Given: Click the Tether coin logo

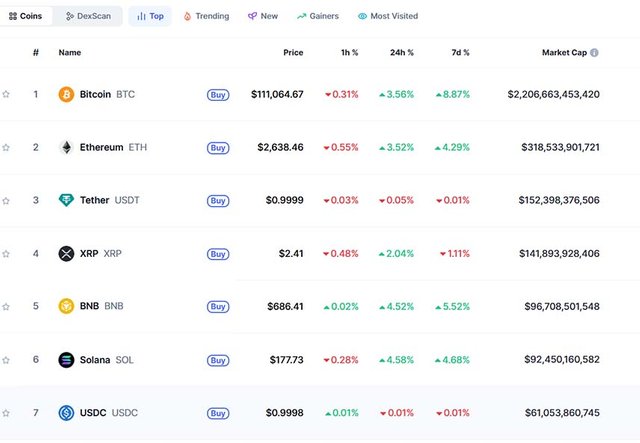Looking at the screenshot, I should click(66, 200).
